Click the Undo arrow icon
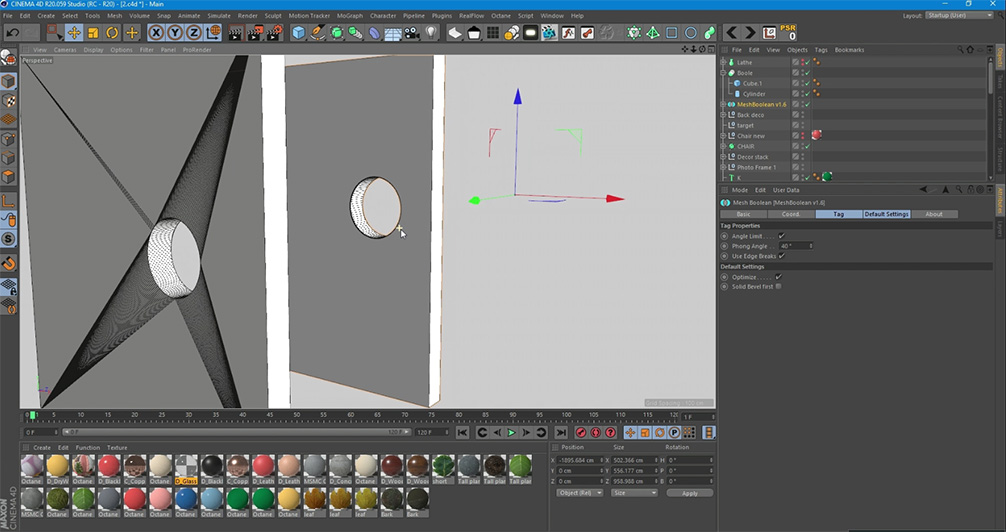Image resolution: width=1006 pixels, height=532 pixels. click(x=13, y=33)
